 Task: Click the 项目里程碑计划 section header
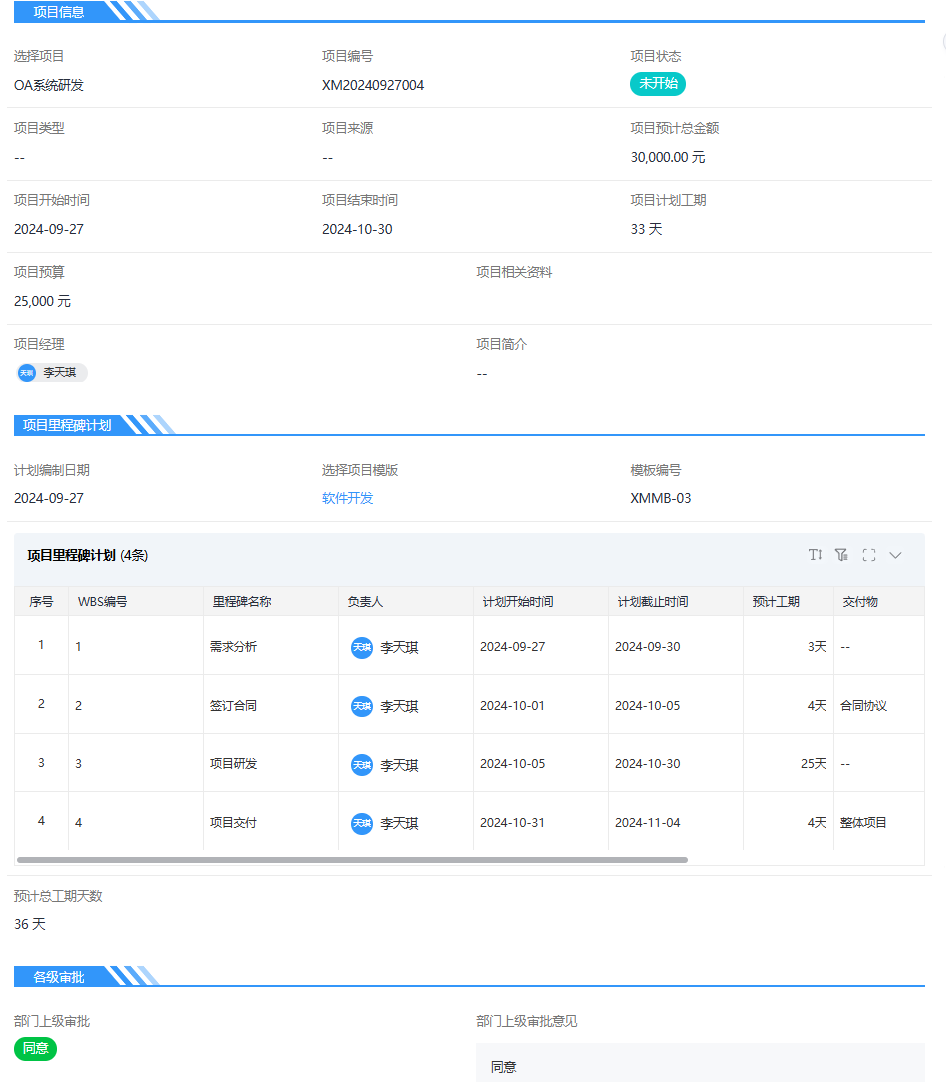67,425
